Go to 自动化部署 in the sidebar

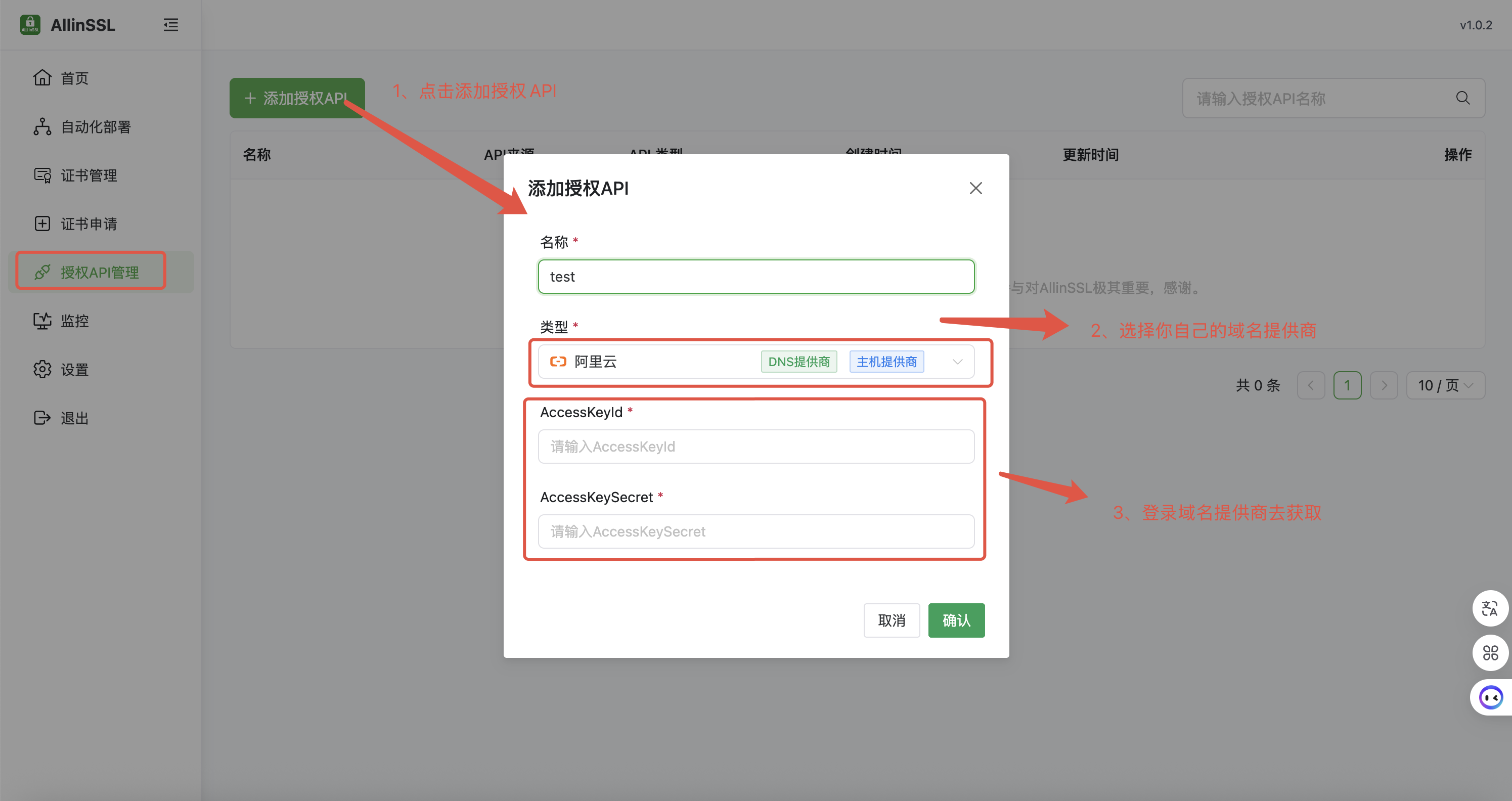[96, 127]
